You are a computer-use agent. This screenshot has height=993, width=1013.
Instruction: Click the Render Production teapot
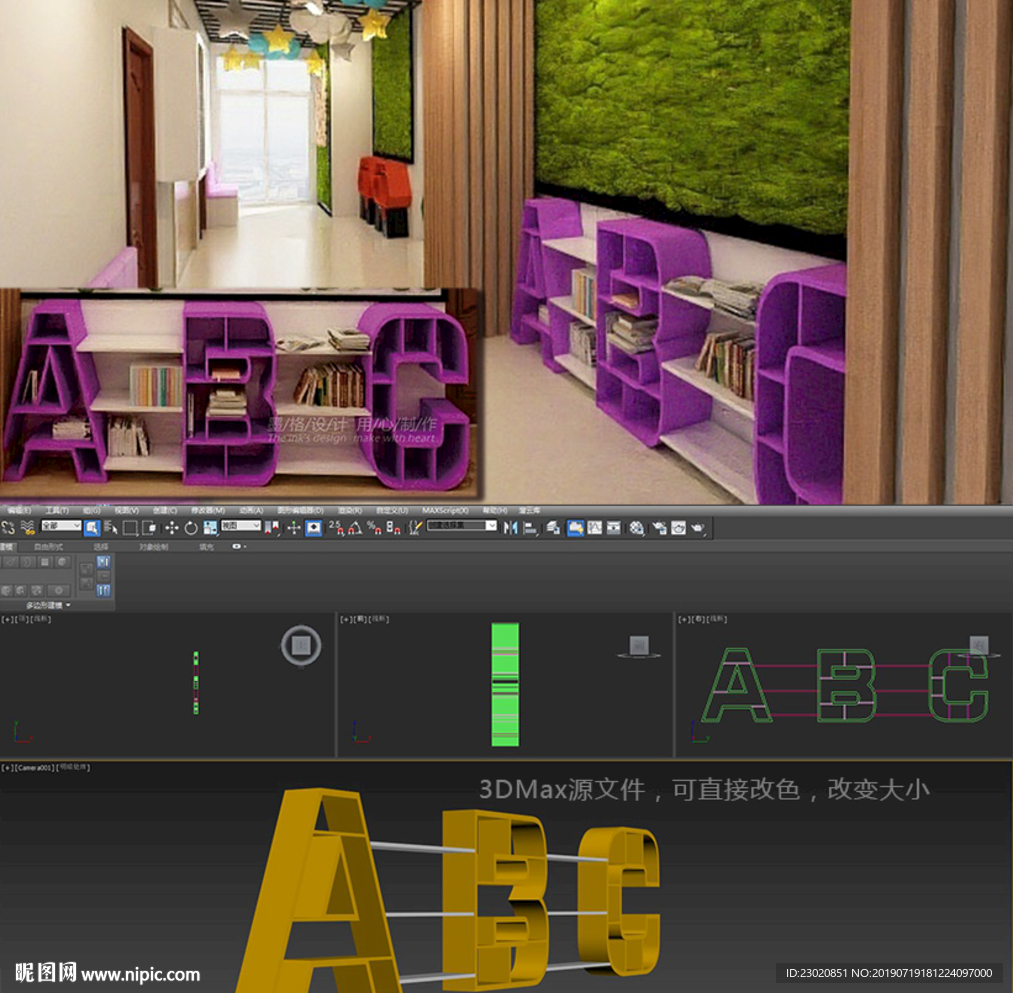[698, 528]
